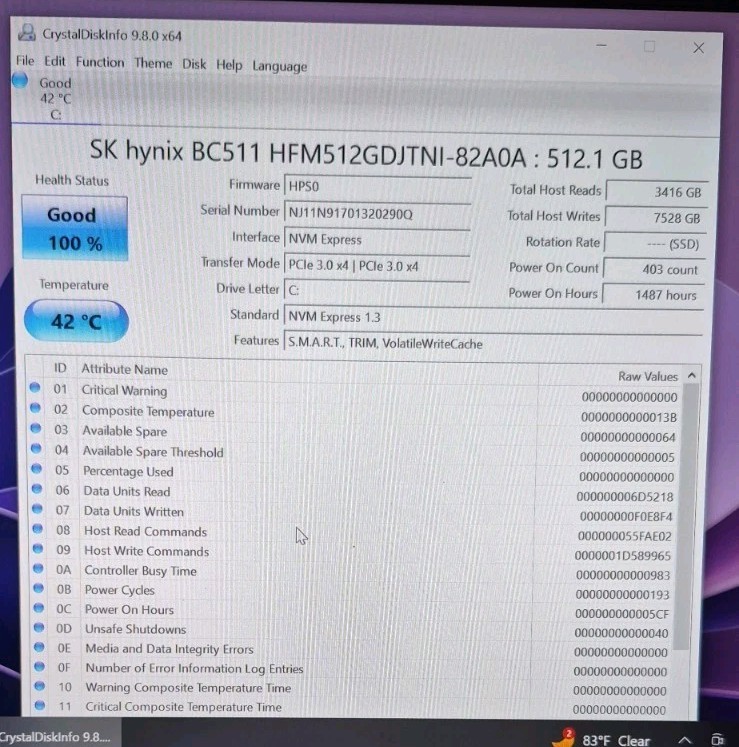Open the 83°F Clear weather widget
The image size is (739, 747).
point(602,738)
